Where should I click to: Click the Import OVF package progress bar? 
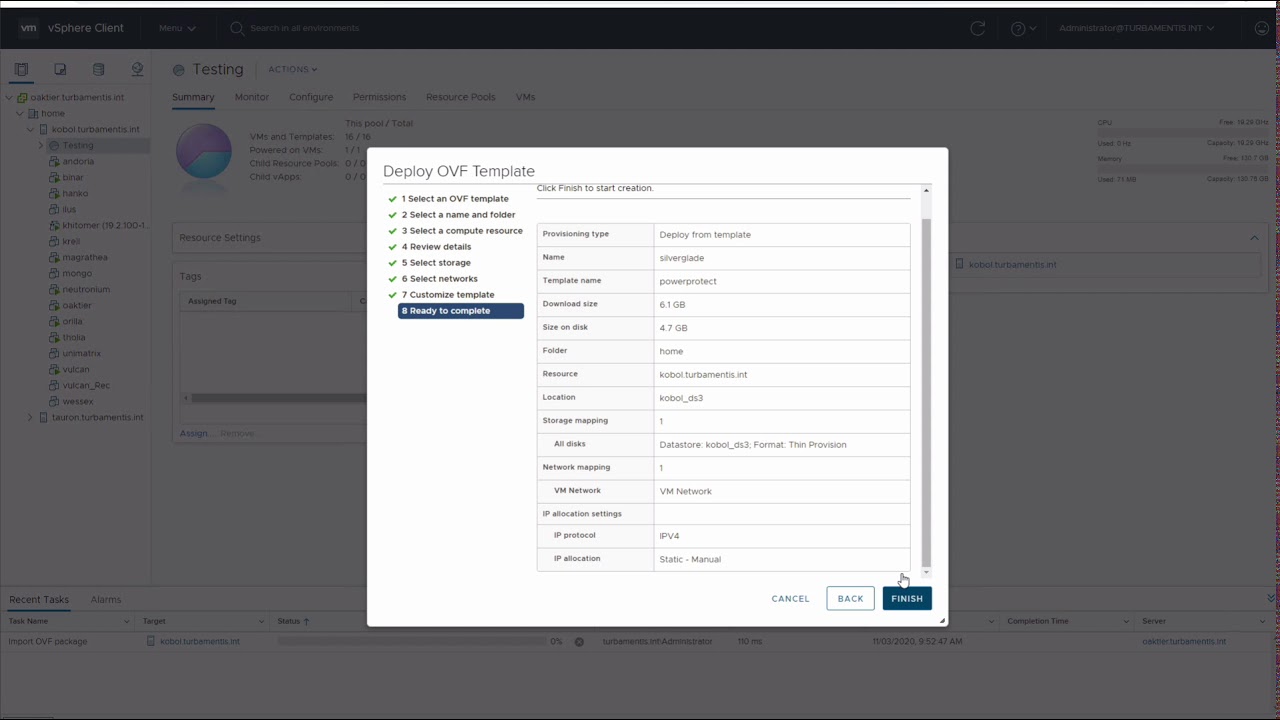coord(412,641)
